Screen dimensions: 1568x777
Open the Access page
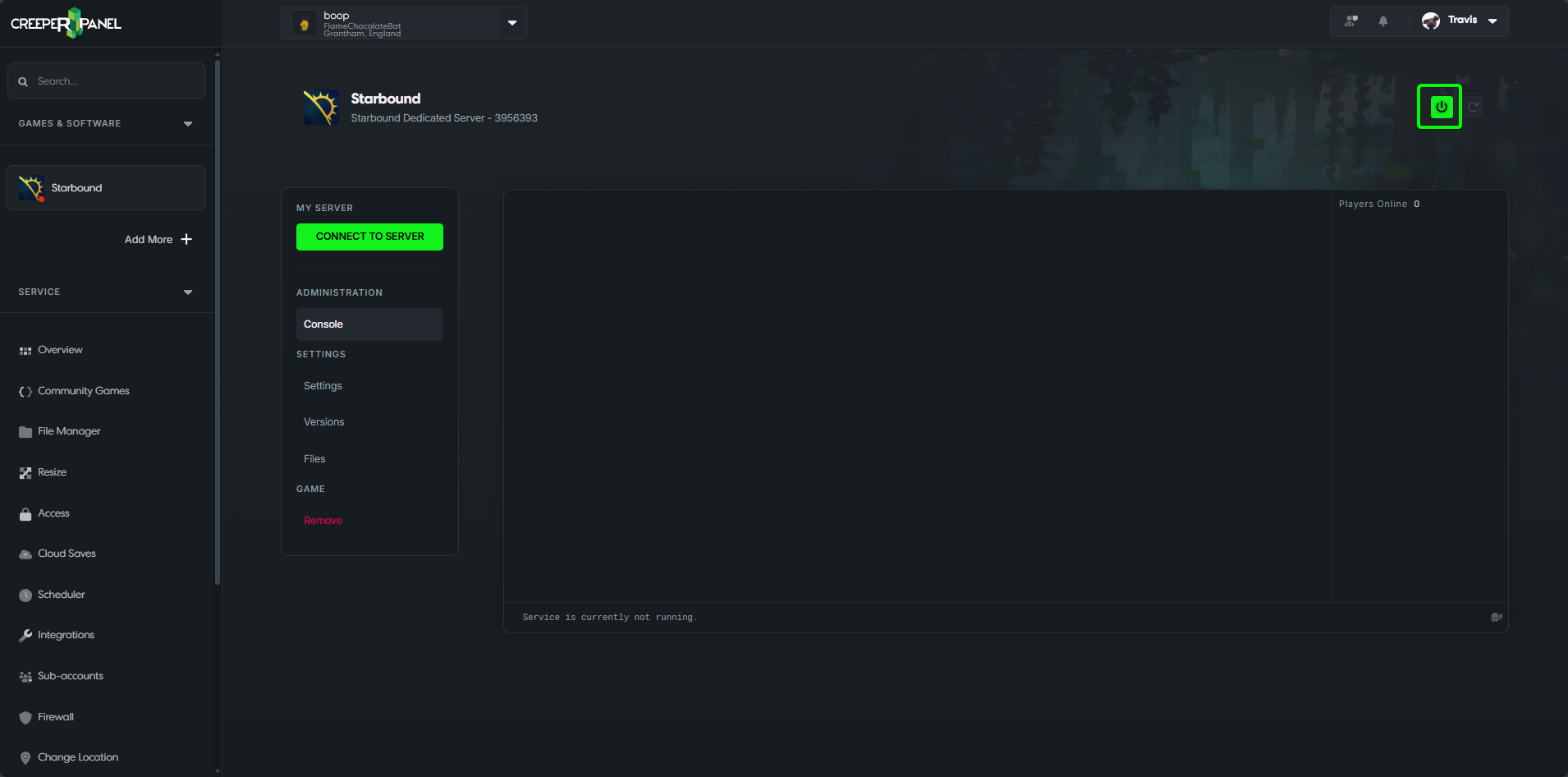(x=53, y=513)
